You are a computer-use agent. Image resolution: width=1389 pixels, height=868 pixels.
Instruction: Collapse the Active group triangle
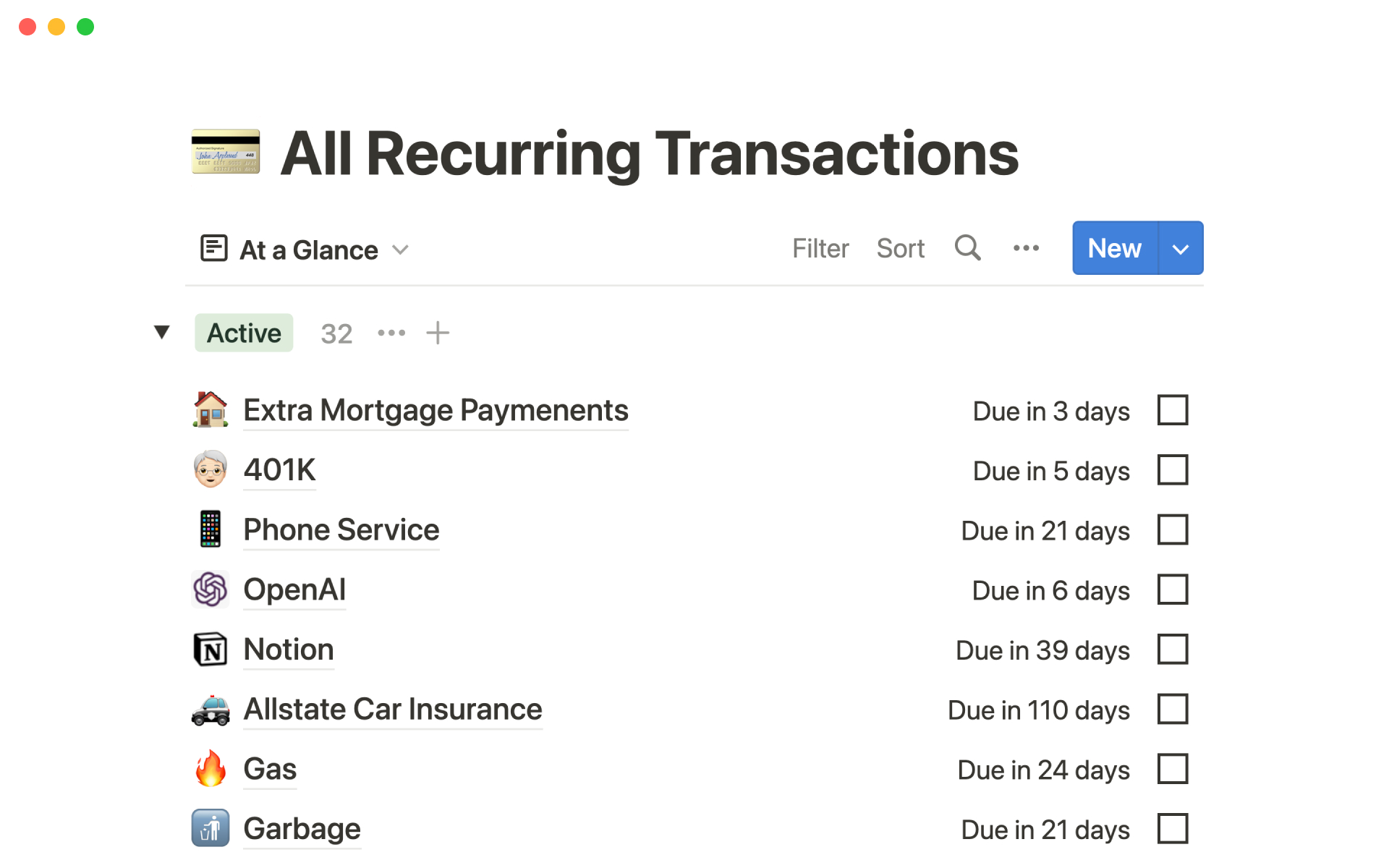coord(162,332)
